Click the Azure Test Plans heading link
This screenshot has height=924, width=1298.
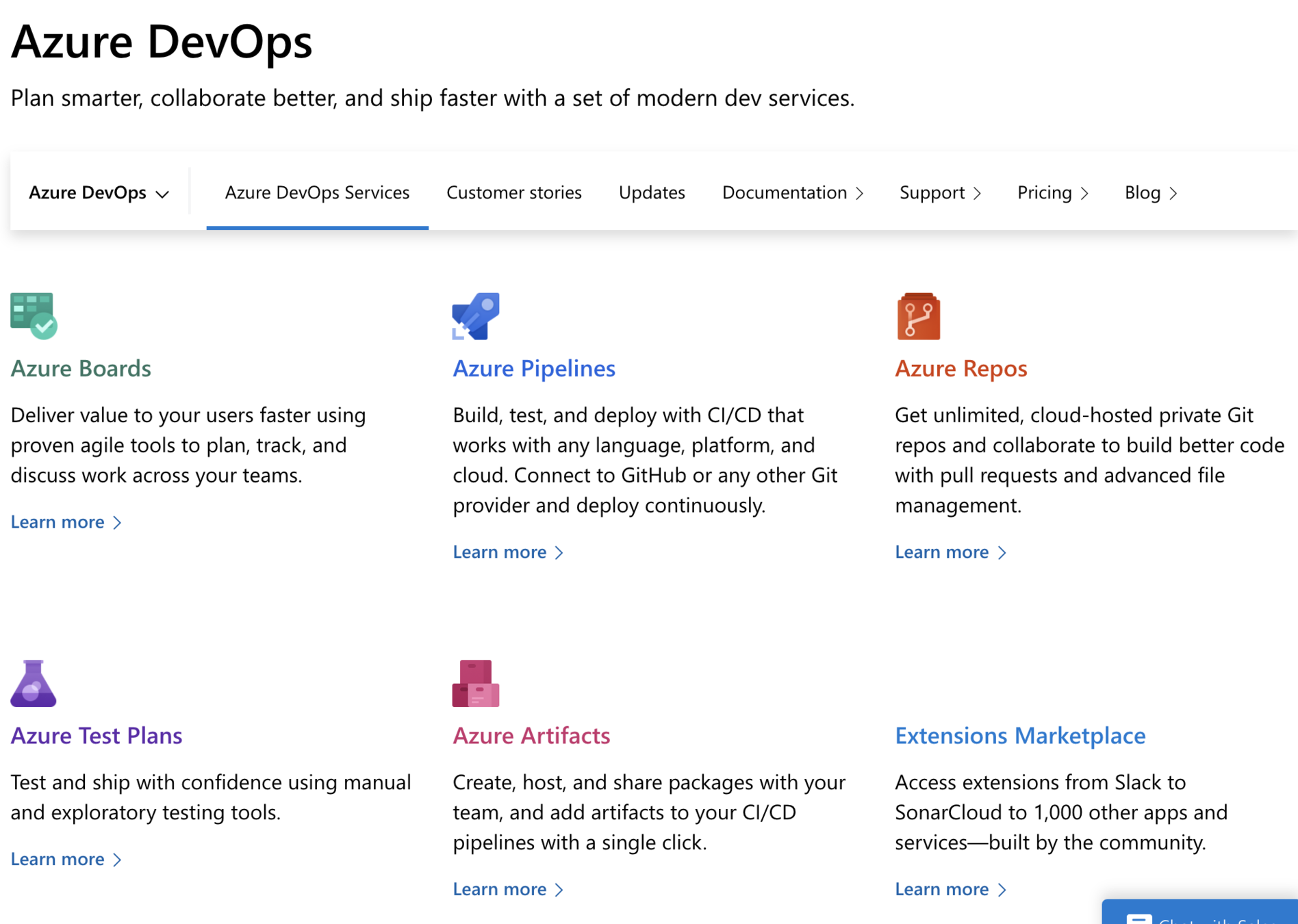coord(97,735)
